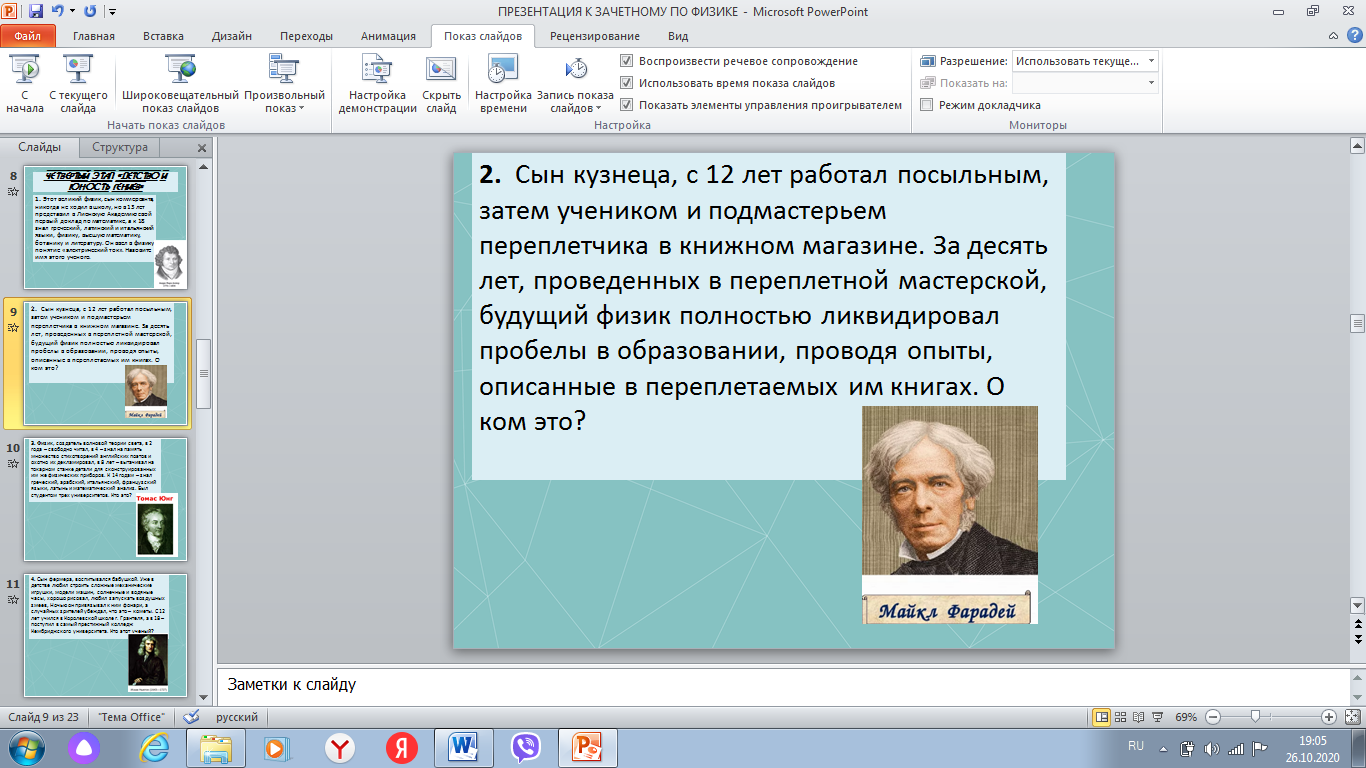Click the Майкл Фарадей name label on the slide

click(949, 610)
